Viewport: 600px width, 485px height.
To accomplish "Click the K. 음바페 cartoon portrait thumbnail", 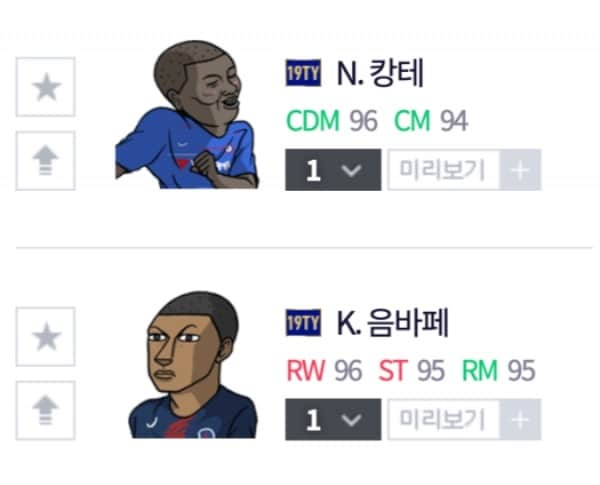I will [192, 365].
